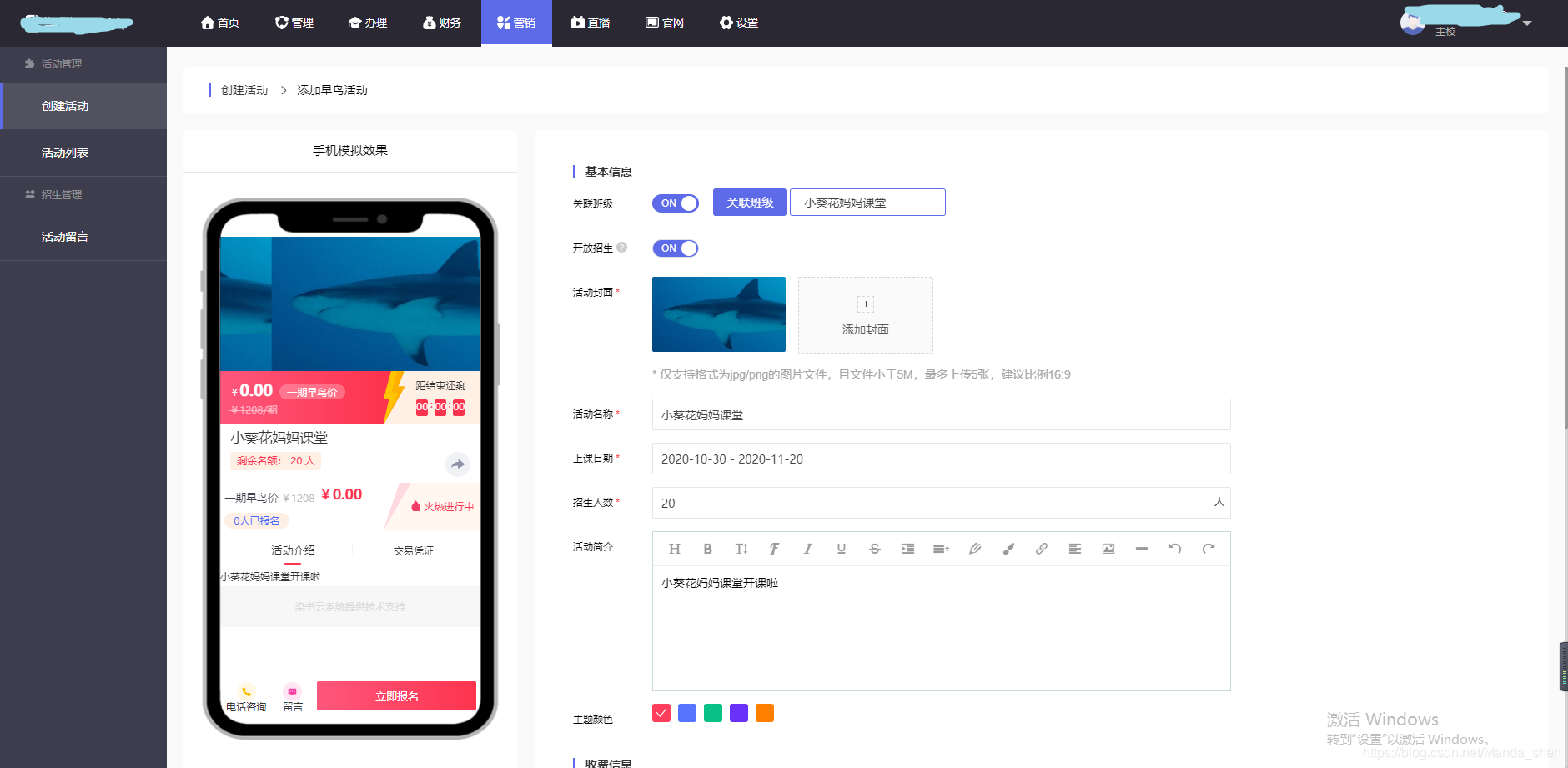1568x768 pixels.
Task: Redo the last edit in the editor
Action: (1208, 548)
